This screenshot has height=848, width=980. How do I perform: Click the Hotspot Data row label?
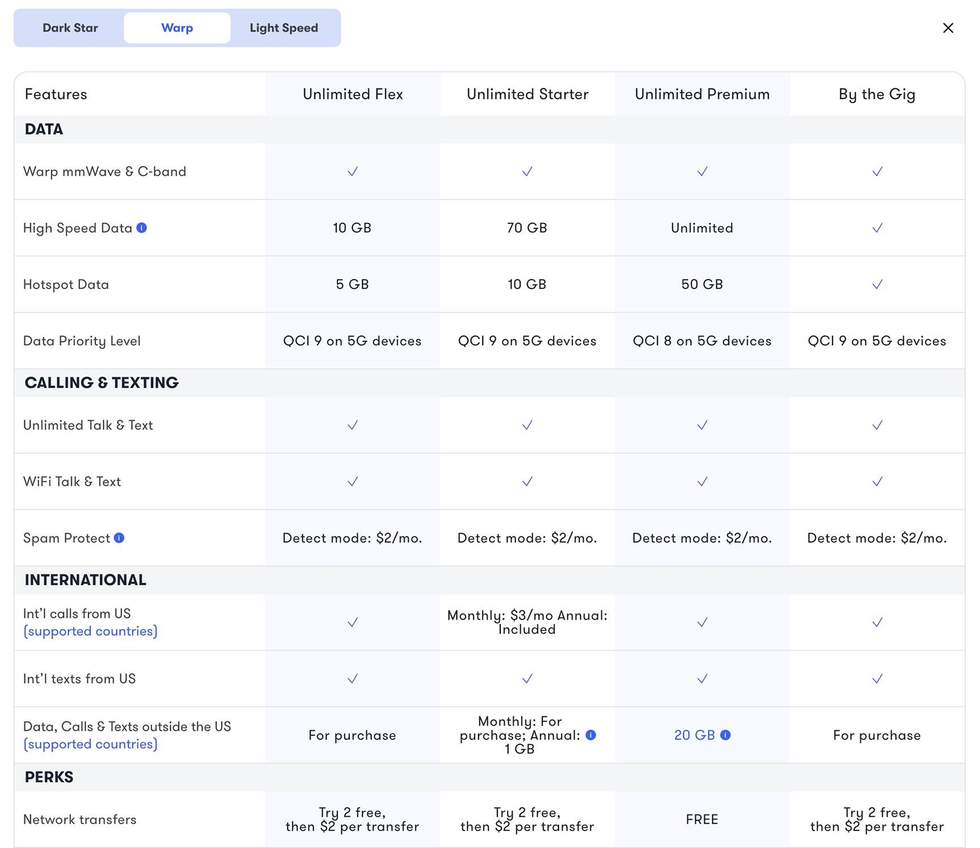(x=66, y=284)
